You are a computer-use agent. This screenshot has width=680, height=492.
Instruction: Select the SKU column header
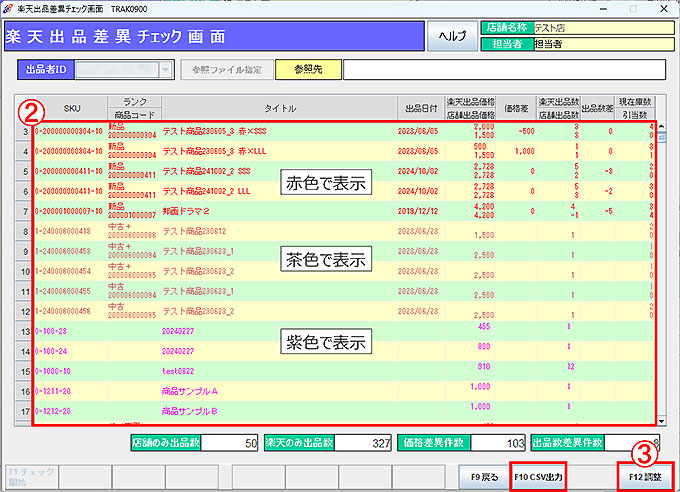[x=73, y=107]
